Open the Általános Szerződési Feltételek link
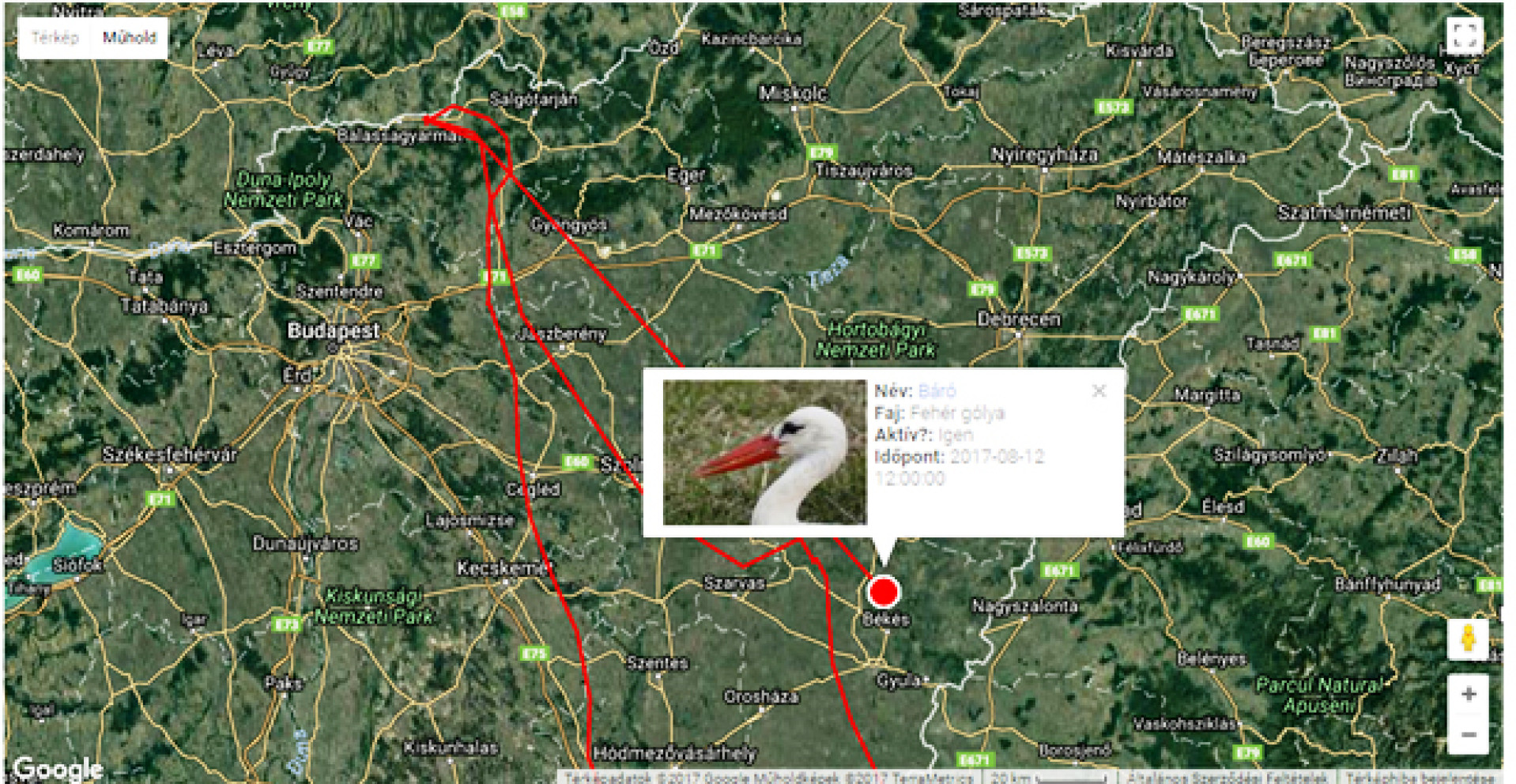 pos(1228,778)
